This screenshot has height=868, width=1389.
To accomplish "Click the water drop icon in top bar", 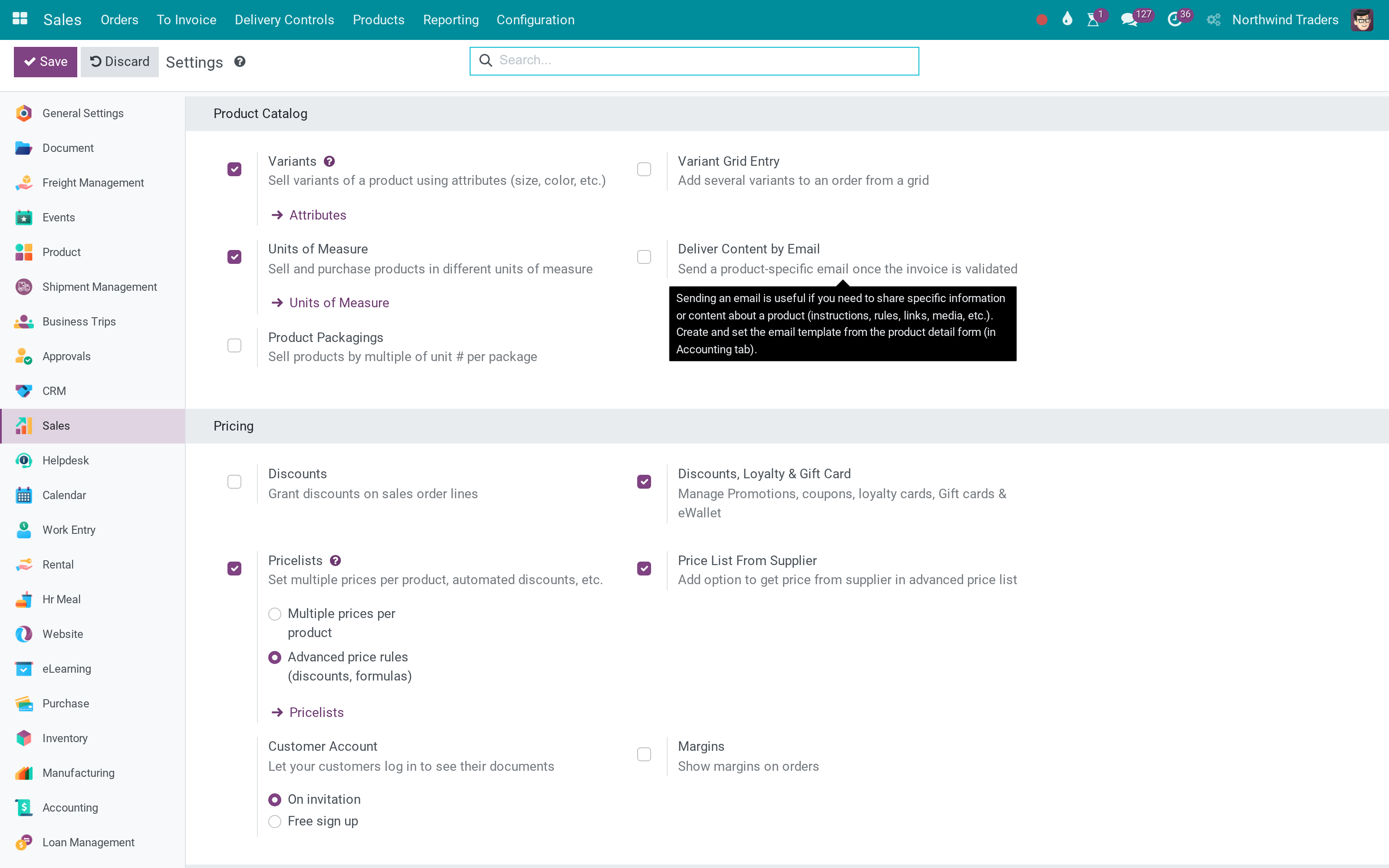I will coord(1067,20).
